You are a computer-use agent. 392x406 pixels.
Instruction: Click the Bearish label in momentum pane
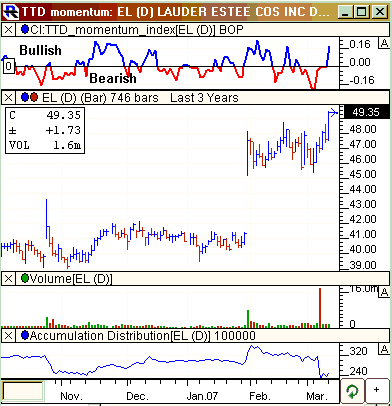(113, 78)
